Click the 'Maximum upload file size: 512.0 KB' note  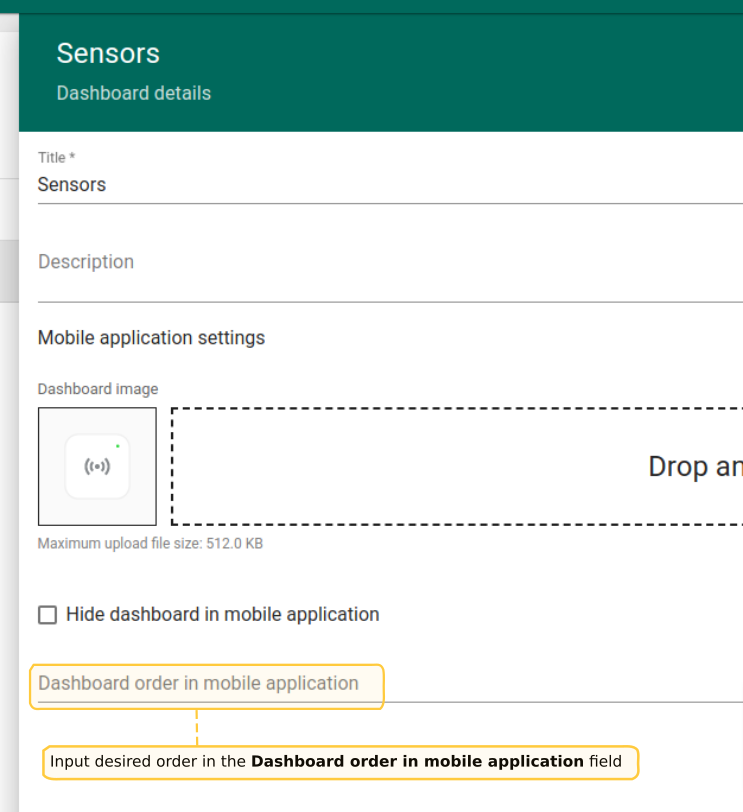click(150, 544)
